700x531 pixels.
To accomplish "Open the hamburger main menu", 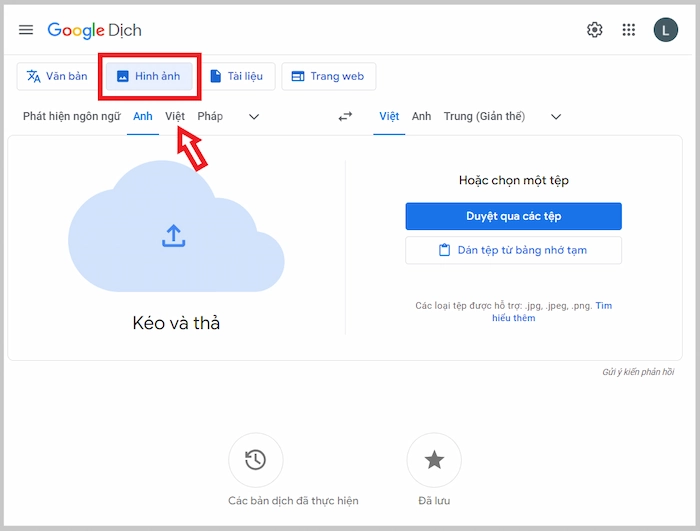I will click(x=26, y=30).
